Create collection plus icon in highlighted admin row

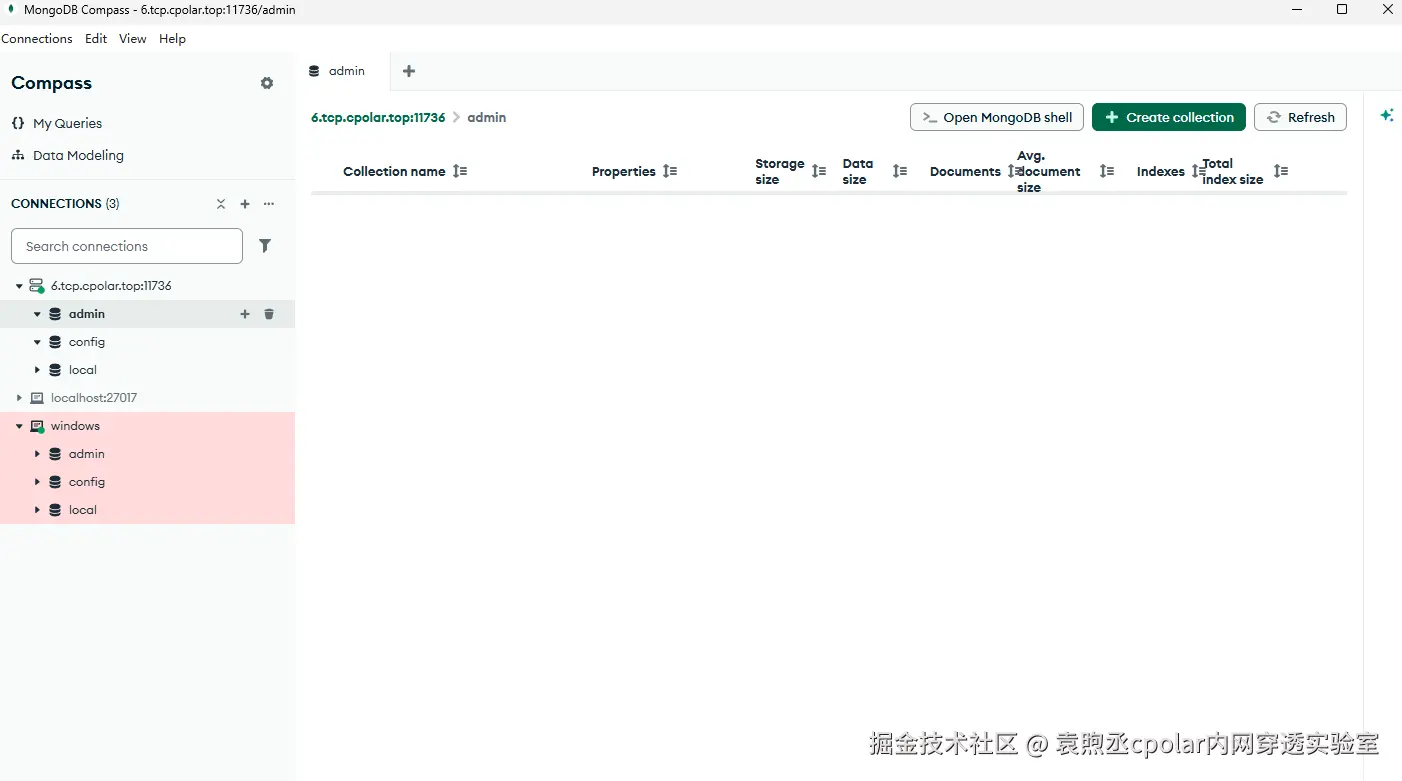(x=245, y=314)
